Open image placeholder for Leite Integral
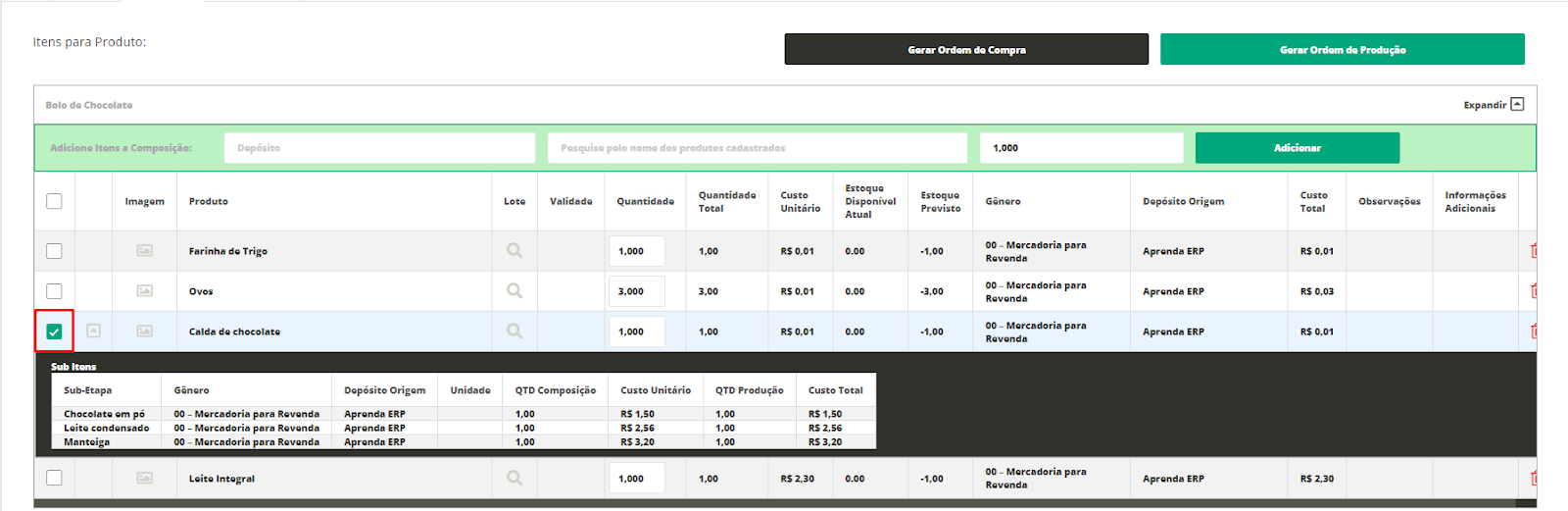Image resolution: width=1568 pixels, height=511 pixels. click(x=144, y=478)
